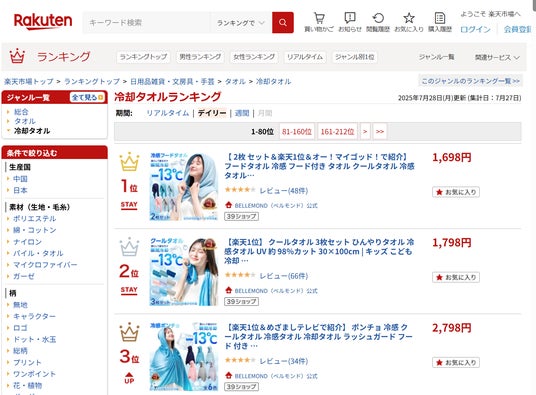Open the 女性ランキング tab
This screenshot has width=536, height=395.
[254, 57]
